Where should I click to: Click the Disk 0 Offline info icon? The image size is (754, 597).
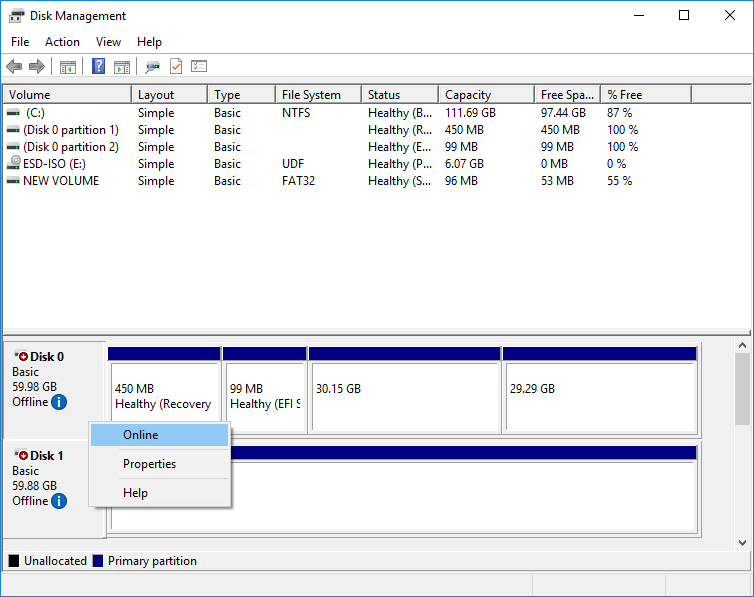[59, 402]
